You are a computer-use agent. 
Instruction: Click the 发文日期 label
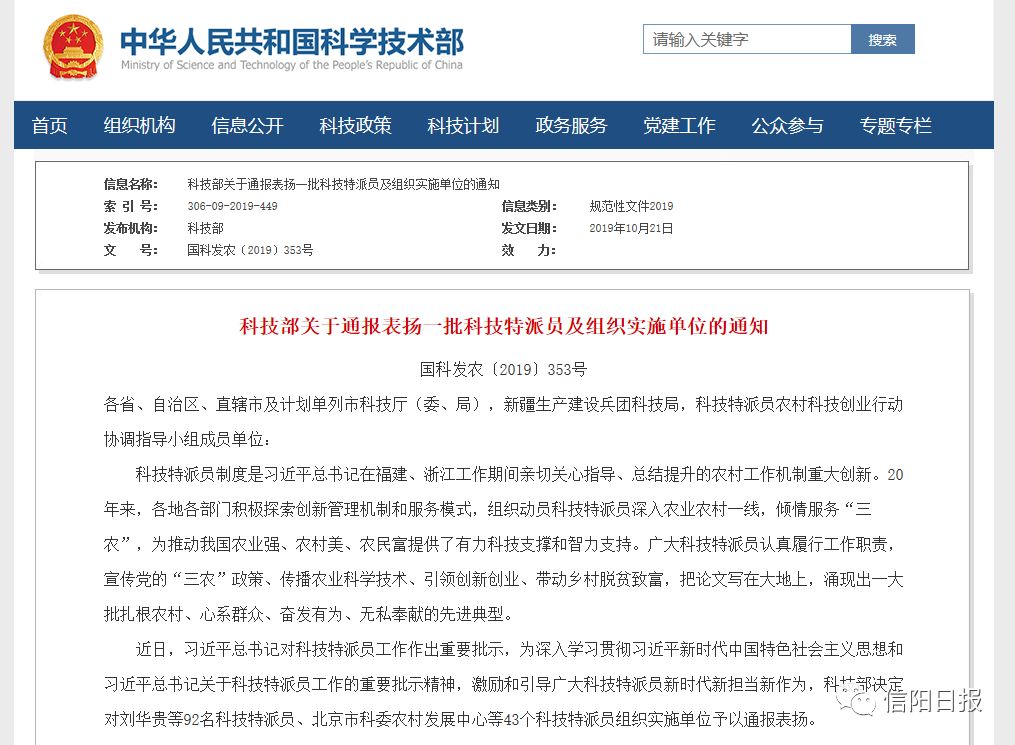pos(529,228)
